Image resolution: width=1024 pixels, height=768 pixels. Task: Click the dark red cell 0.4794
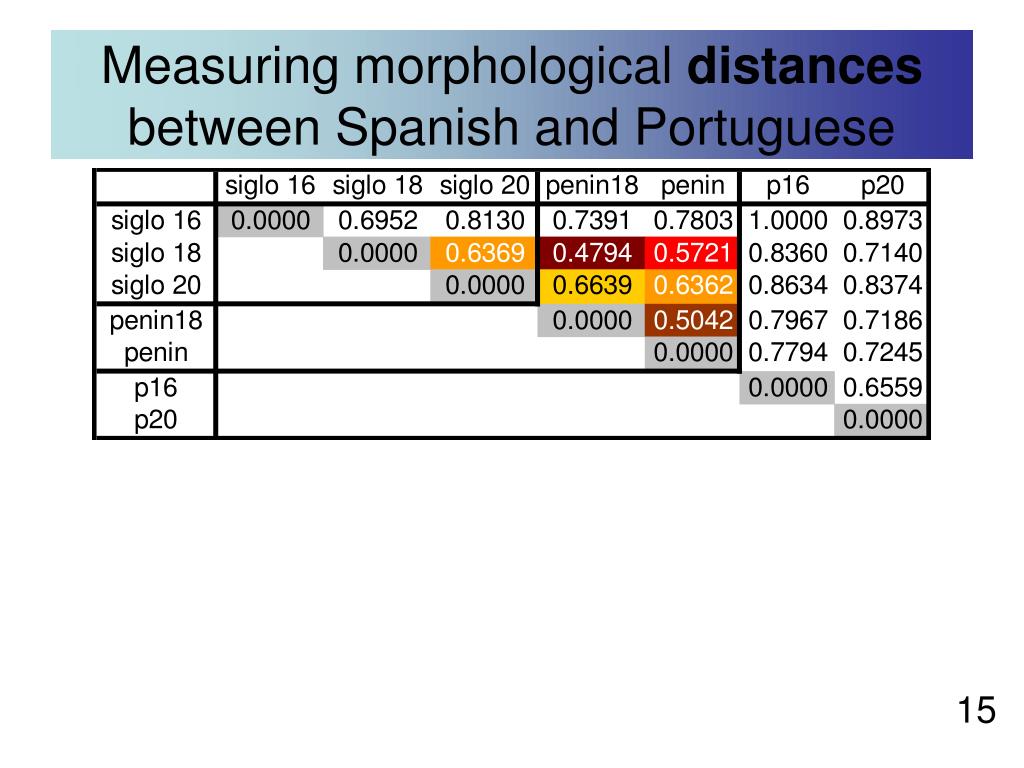pos(591,253)
